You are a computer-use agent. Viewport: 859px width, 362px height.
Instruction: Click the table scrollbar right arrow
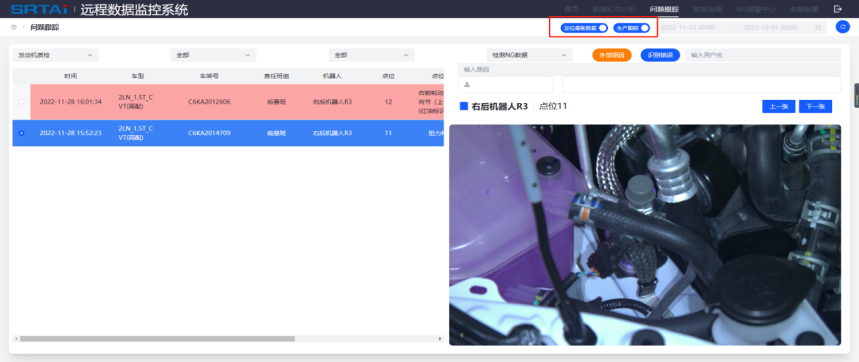coord(440,339)
